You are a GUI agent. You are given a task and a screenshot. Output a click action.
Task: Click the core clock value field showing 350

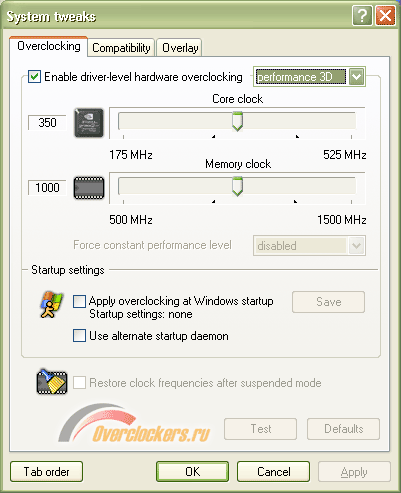pyautogui.click(x=47, y=123)
